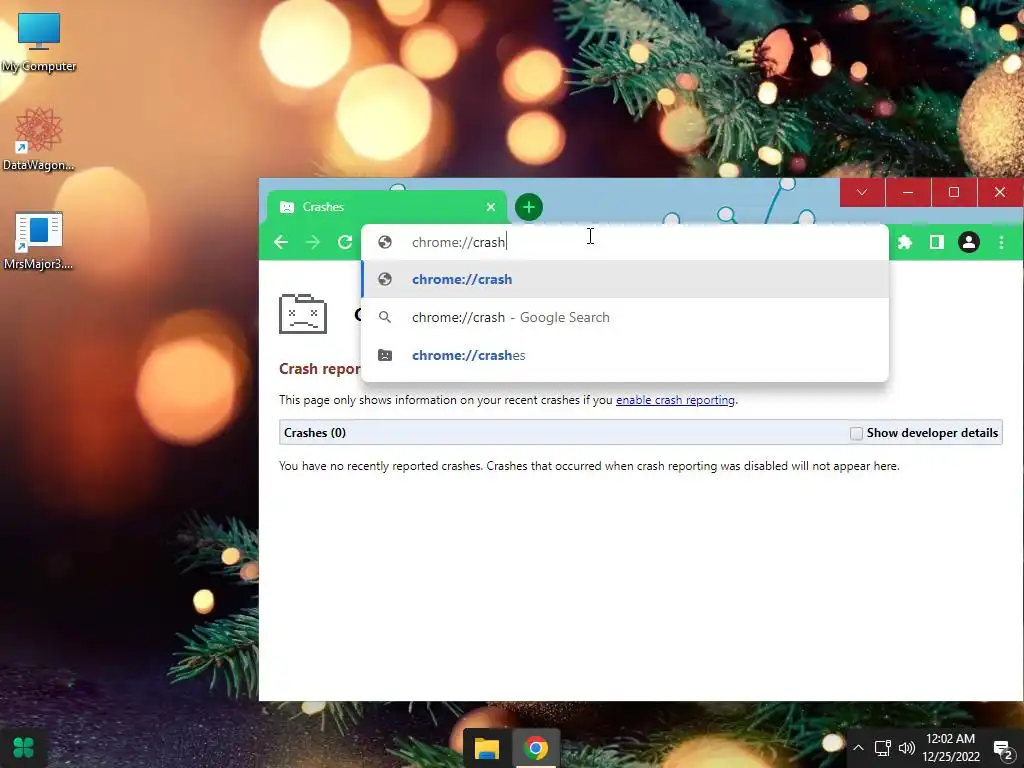Image resolution: width=1024 pixels, height=768 pixels.
Task: Click the Crashes (0) heading
Action: [x=315, y=433]
